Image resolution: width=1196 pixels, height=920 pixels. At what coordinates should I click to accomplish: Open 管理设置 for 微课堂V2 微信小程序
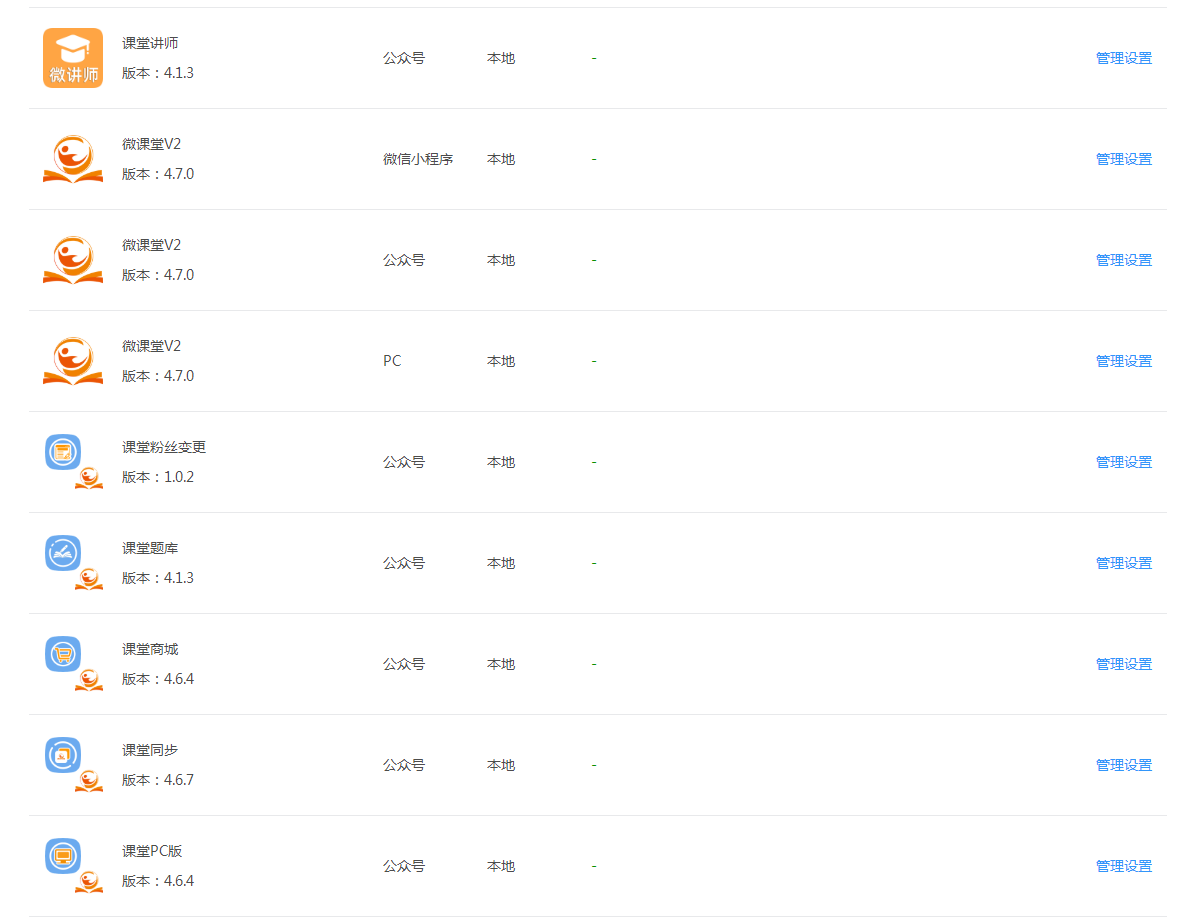pos(1124,159)
